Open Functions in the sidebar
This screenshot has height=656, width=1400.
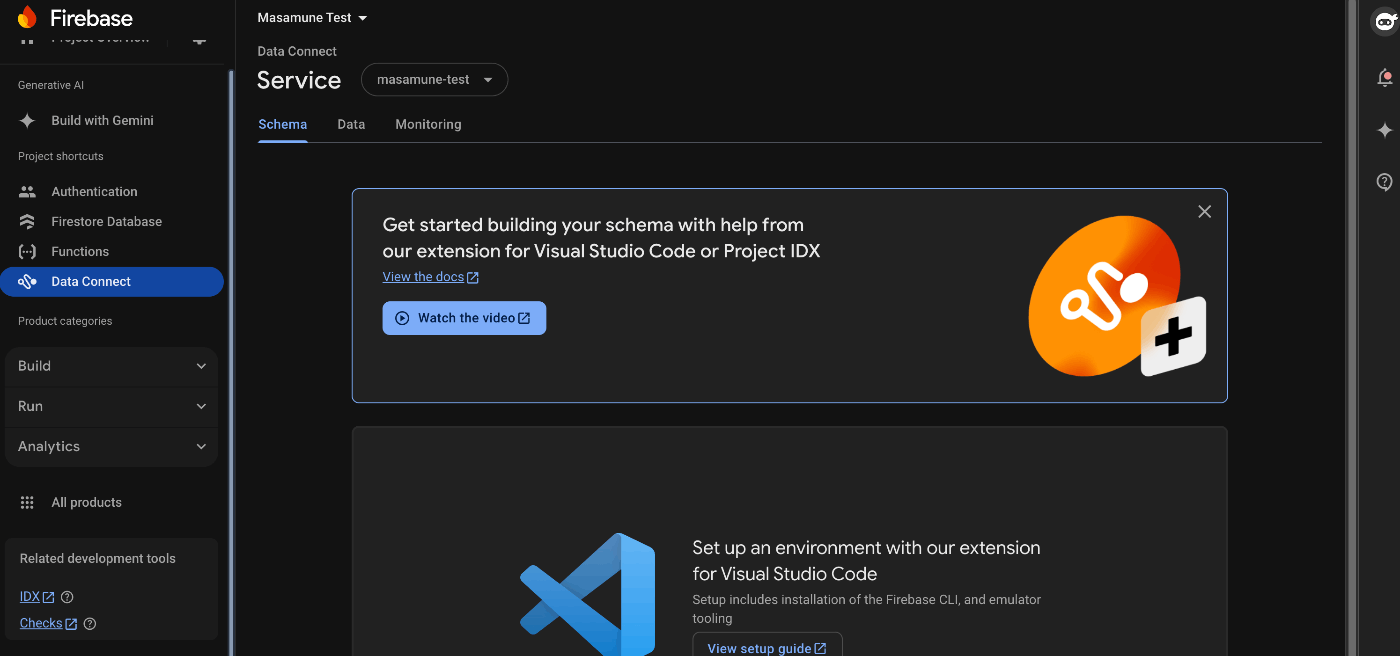[x=111, y=251]
